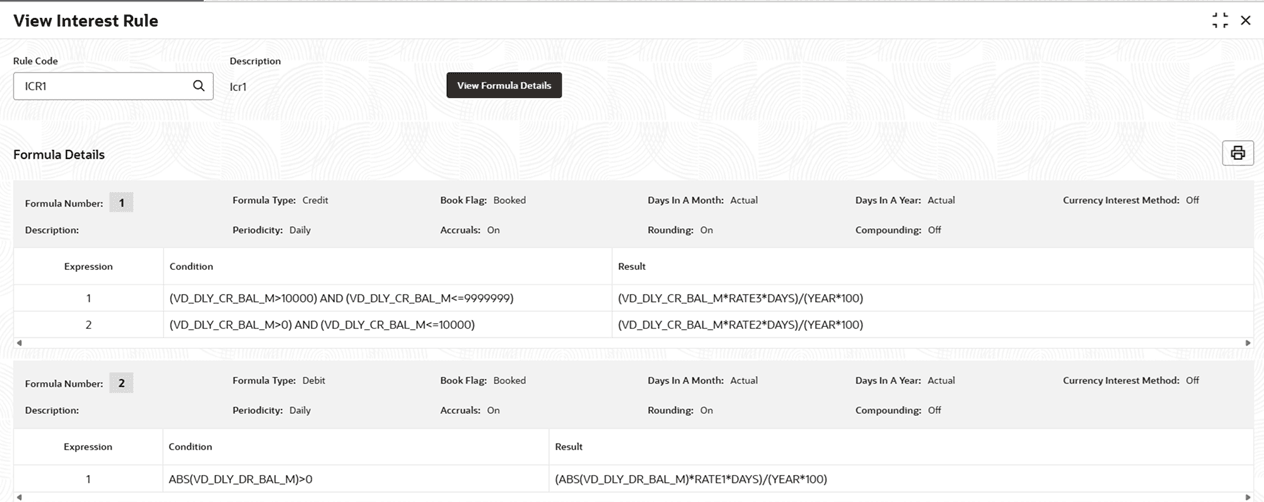This screenshot has height=502, width=1264.
Task: Click the print icon beside Formula Details
Action: pyautogui.click(x=1238, y=153)
